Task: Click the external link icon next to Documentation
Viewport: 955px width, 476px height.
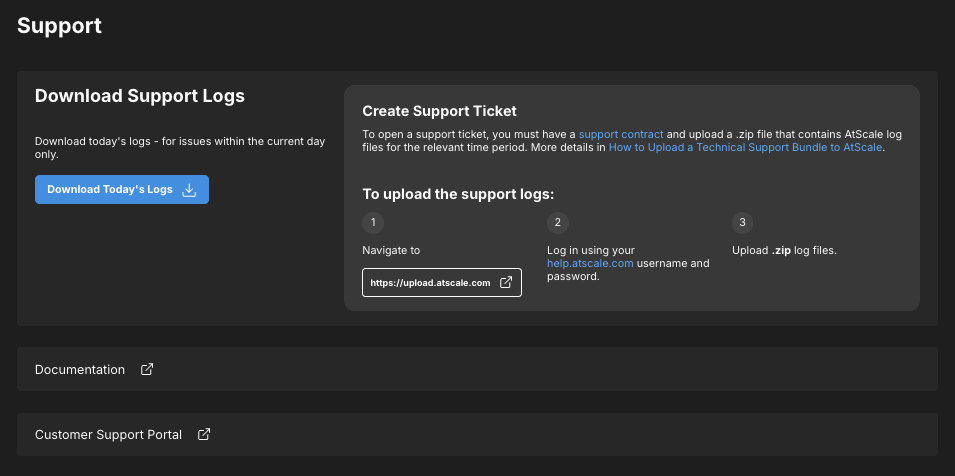Action: (x=147, y=369)
